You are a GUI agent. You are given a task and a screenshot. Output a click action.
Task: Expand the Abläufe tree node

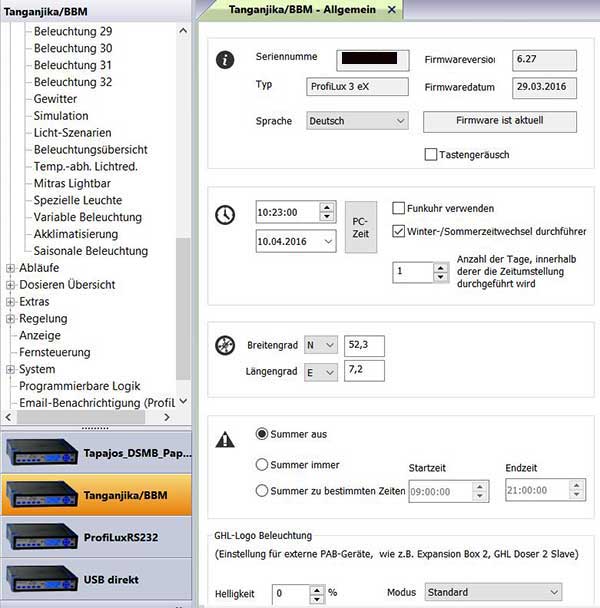click(x=10, y=268)
